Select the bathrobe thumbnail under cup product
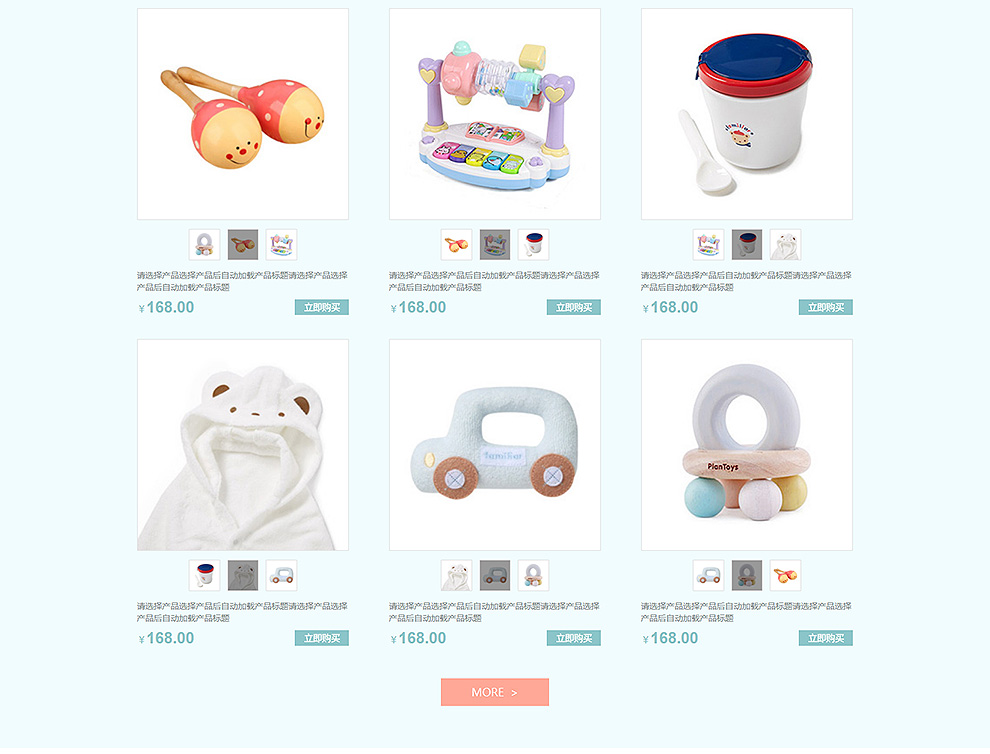The width and height of the screenshot is (990, 754). 785,244
